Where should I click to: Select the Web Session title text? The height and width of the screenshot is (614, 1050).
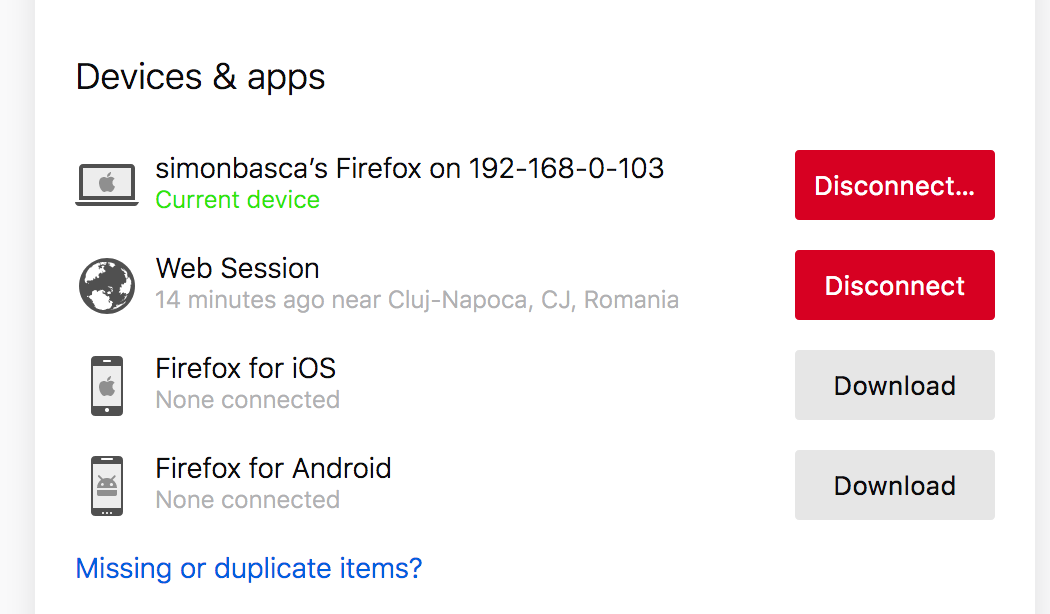pos(238,268)
